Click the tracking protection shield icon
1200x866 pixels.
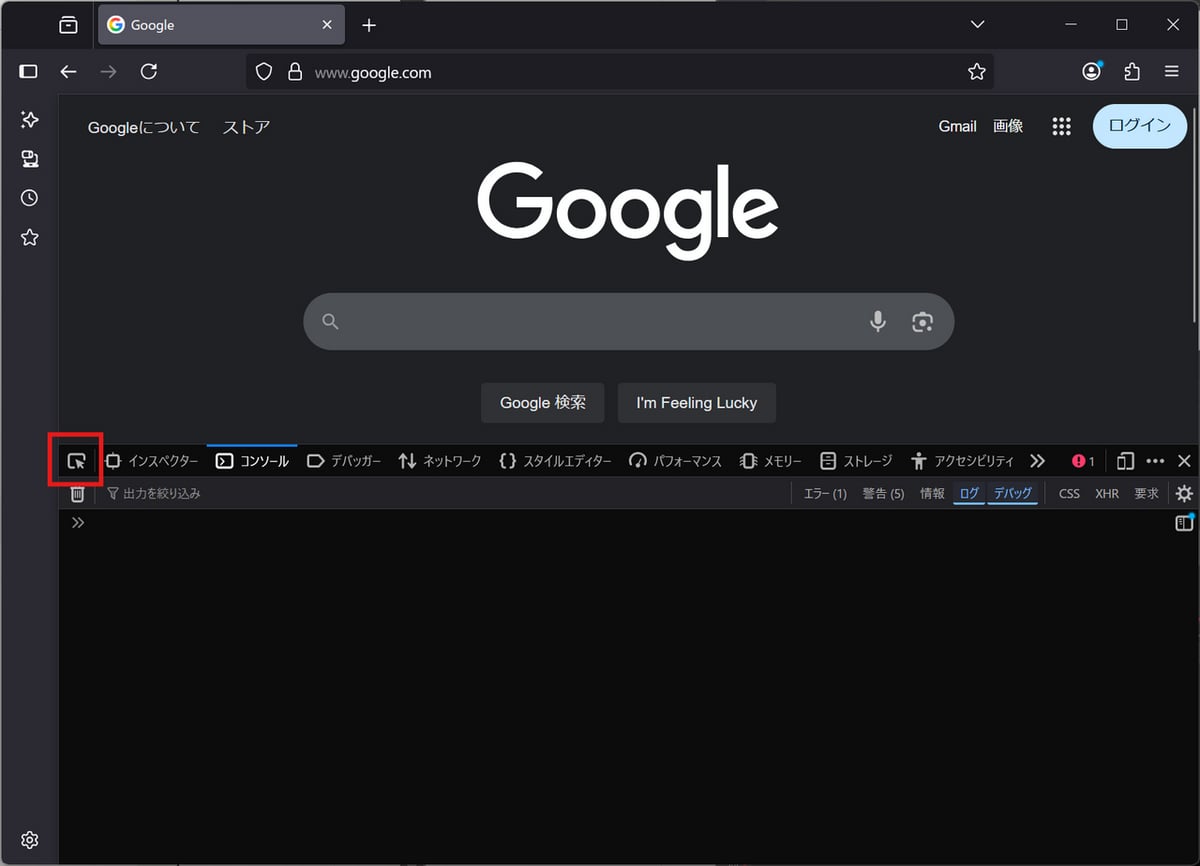[264, 72]
